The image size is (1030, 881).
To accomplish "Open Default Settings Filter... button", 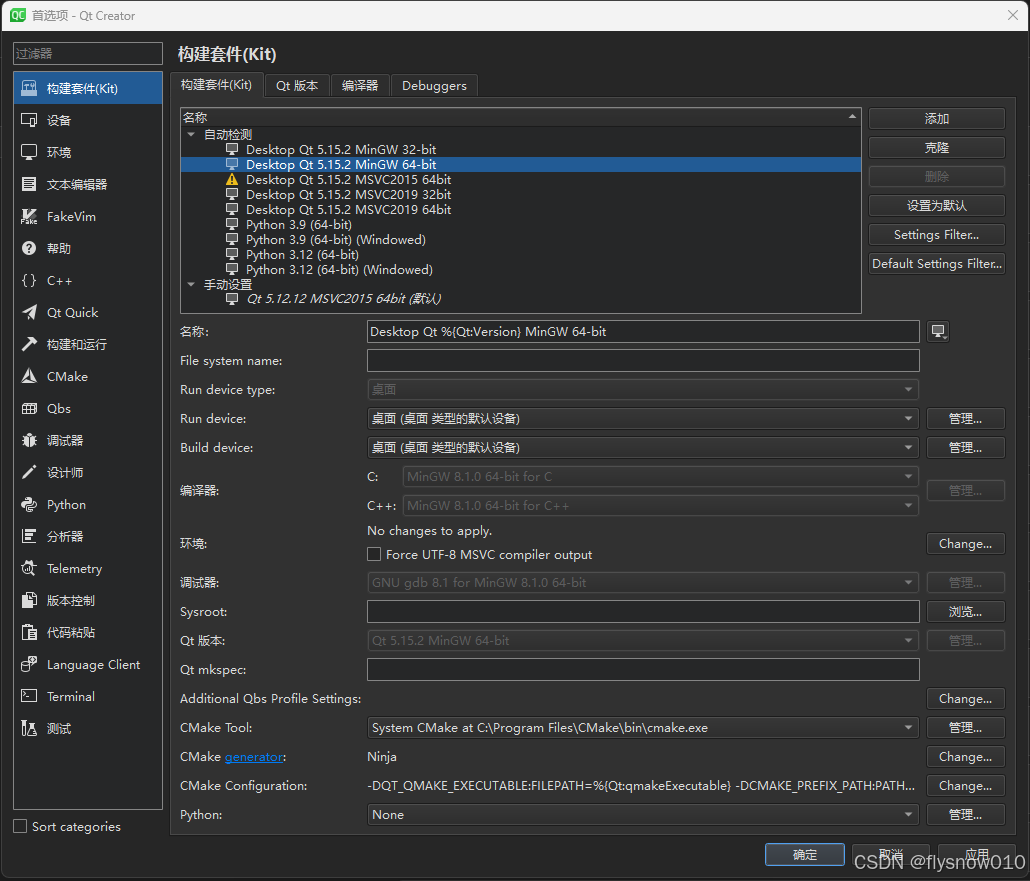I will [x=937, y=263].
